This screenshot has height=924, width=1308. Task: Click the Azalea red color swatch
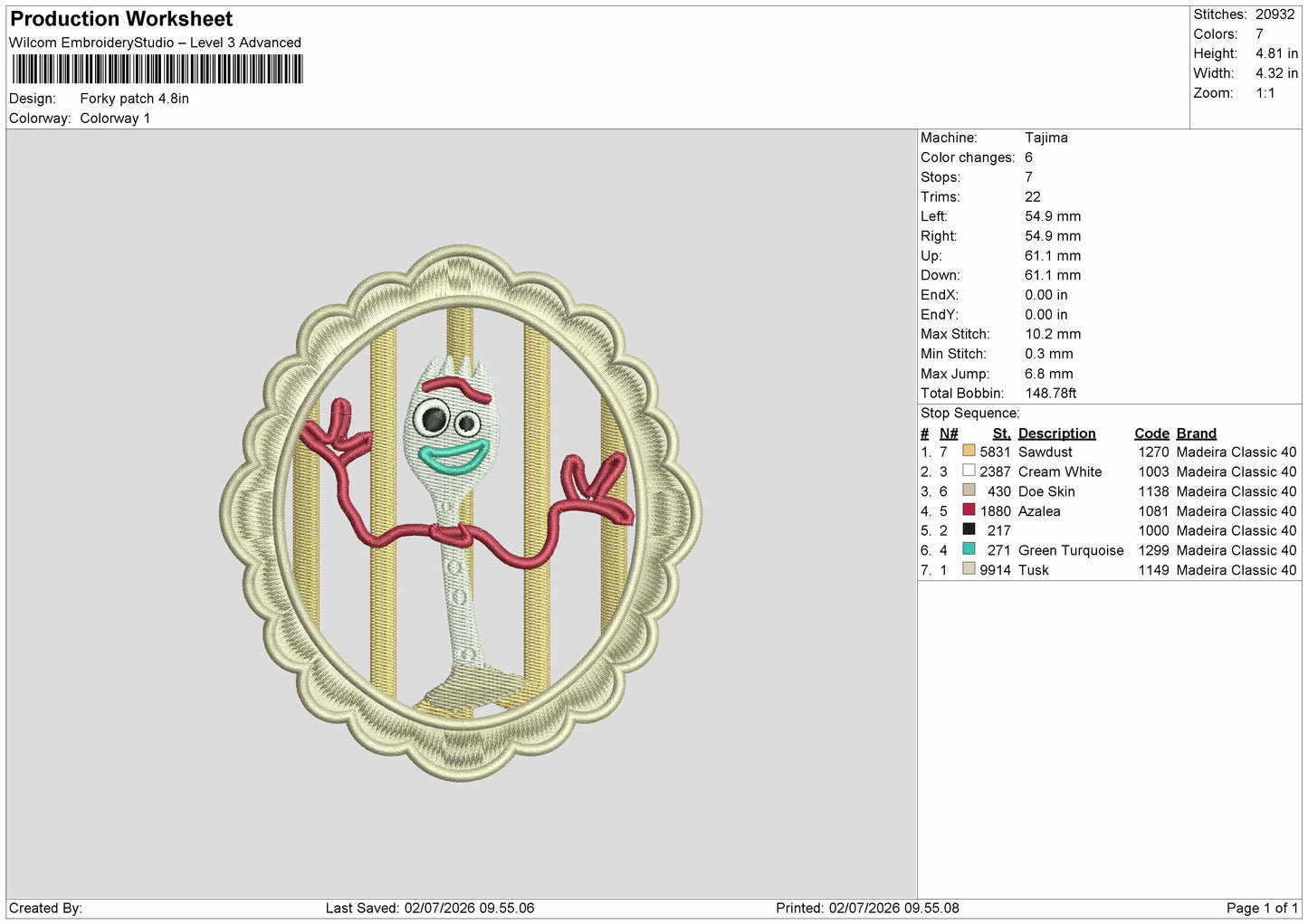pyautogui.click(x=969, y=510)
